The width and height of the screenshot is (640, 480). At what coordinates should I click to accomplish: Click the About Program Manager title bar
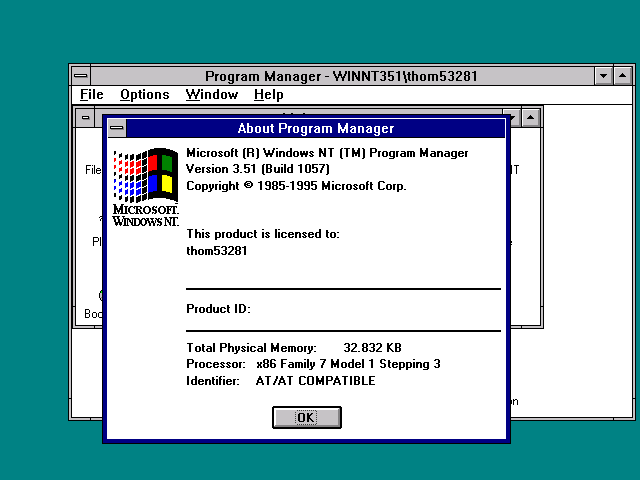point(315,128)
